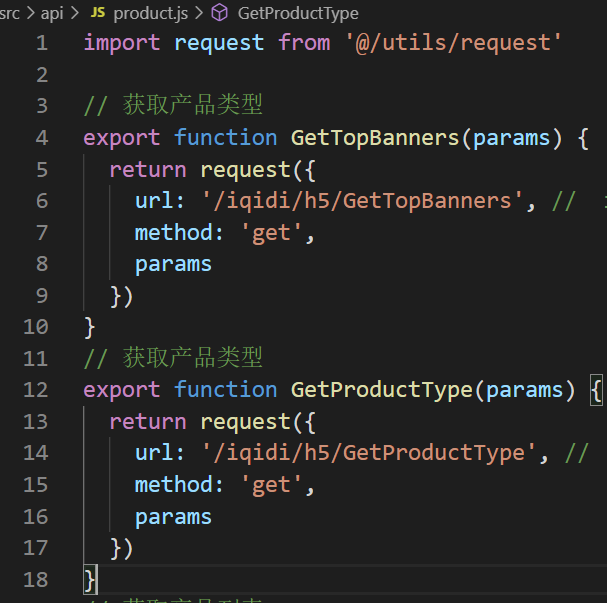Open the product.js breadcrumb file picker
The width and height of the screenshot is (607, 603).
149,13
